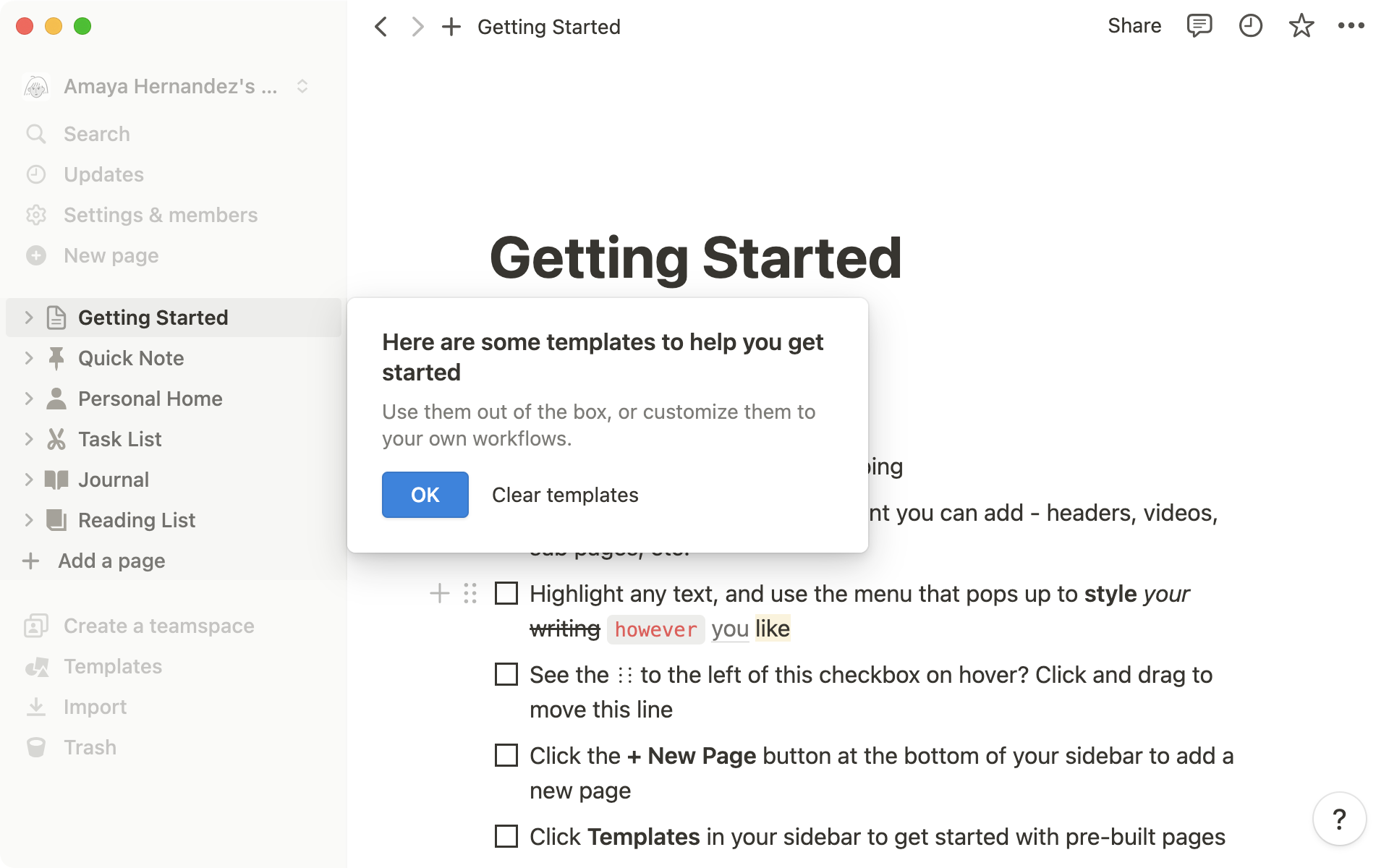Click the plus icon to add a block
This screenshot has width=1389, height=868.
[x=439, y=594]
